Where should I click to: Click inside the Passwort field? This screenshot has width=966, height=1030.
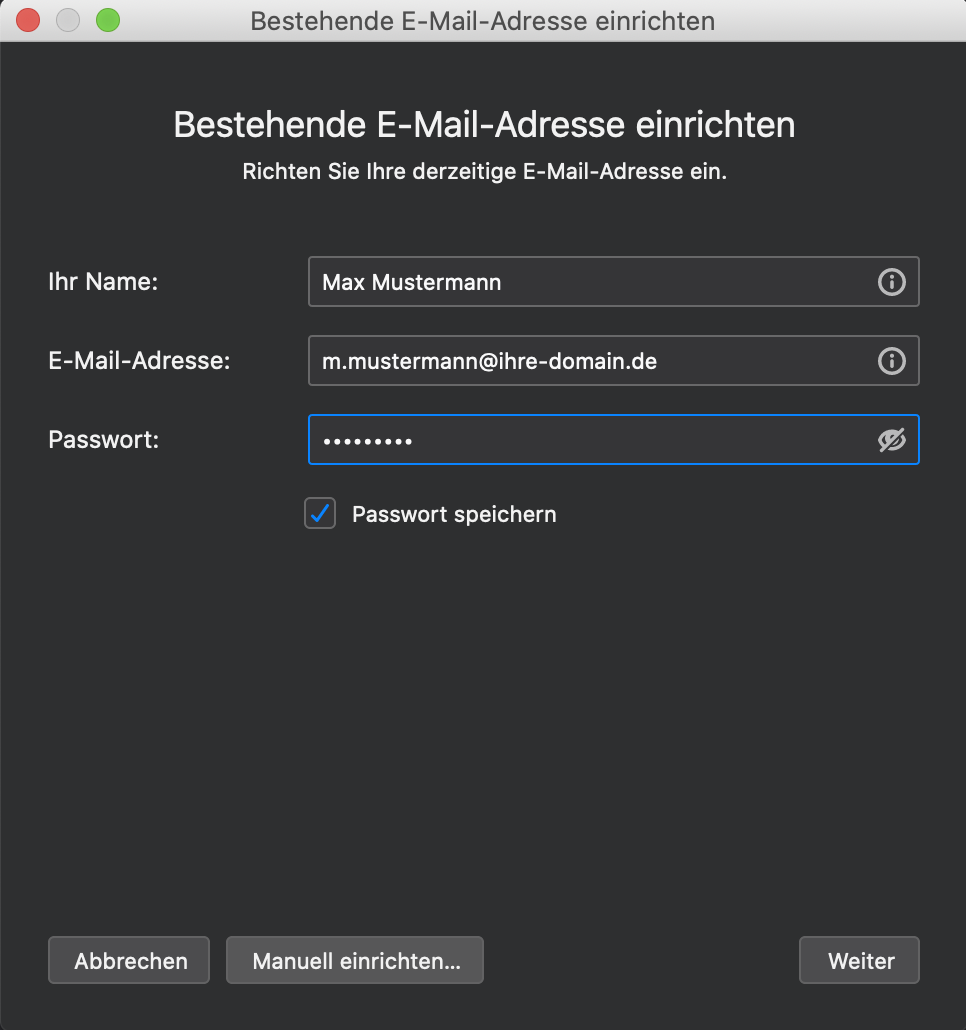coord(613,439)
